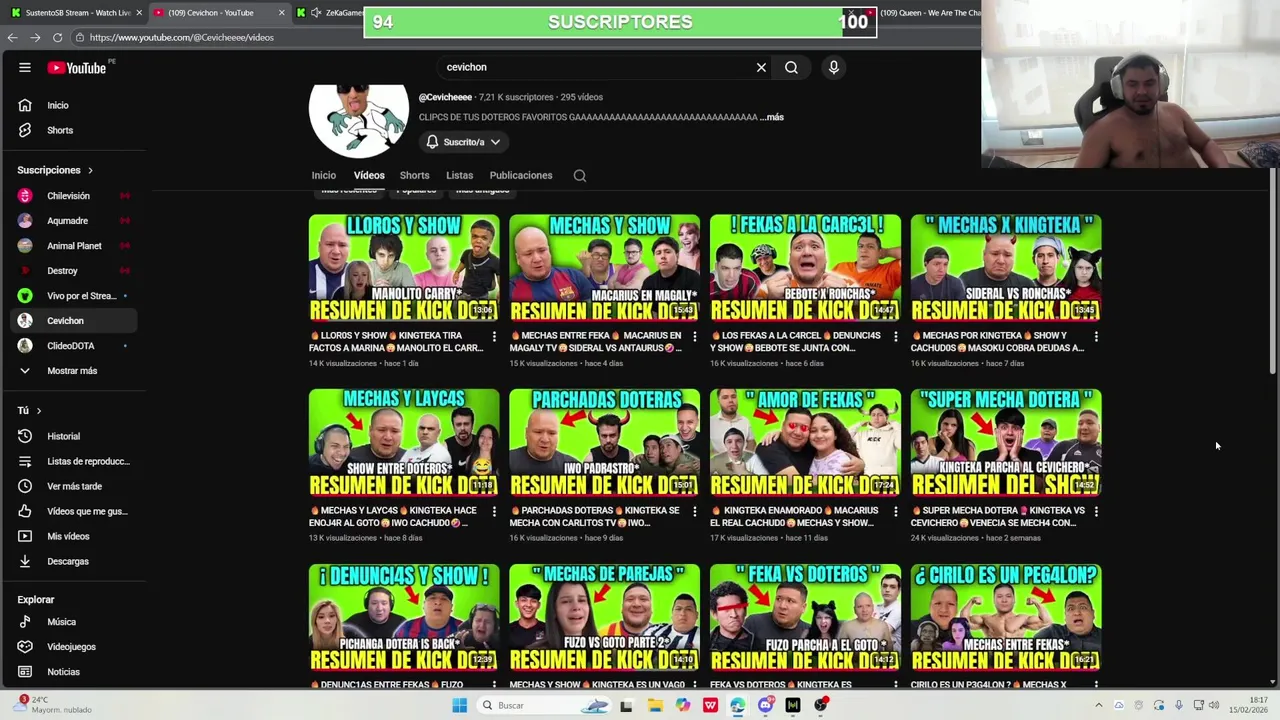Play CIRILO ES UN PEG4LON thumbnail
Viewport: 1280px width, 720px height.
tap(1006, 617)
